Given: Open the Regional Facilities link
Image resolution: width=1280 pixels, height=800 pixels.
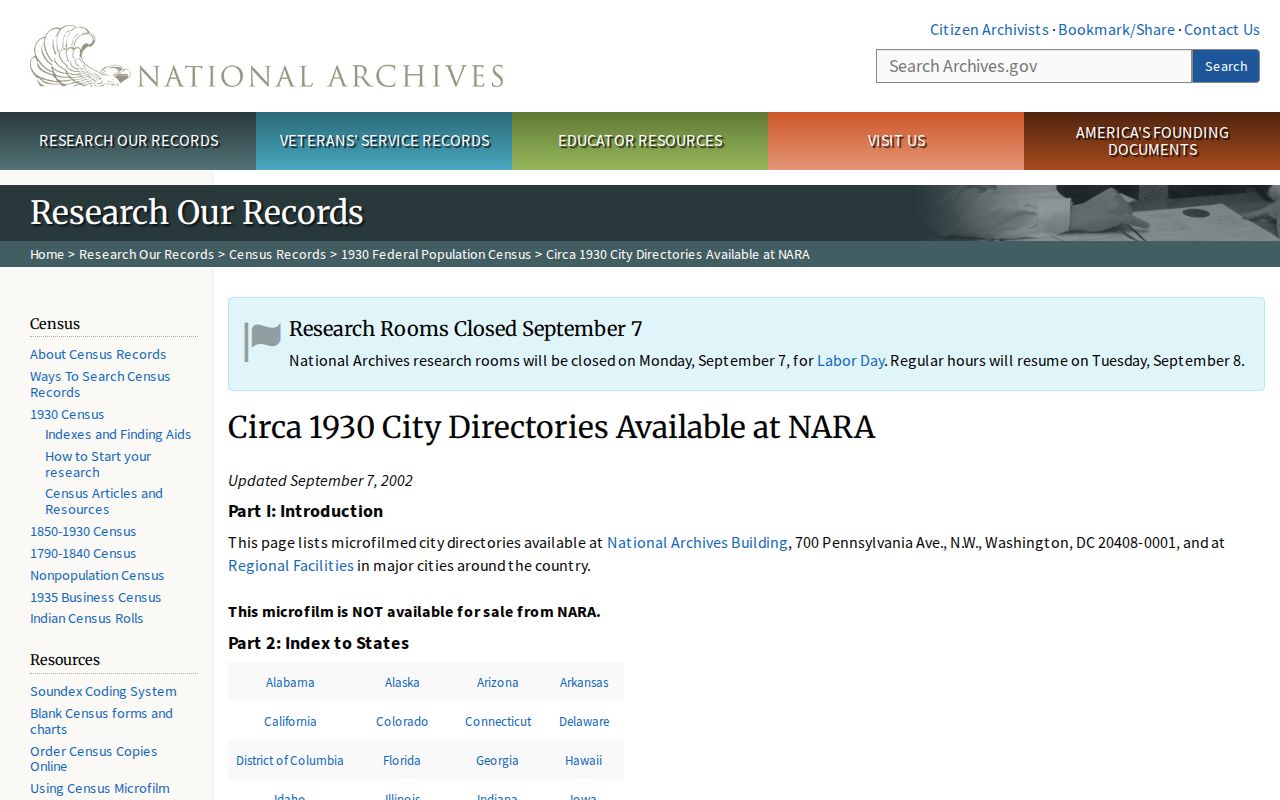Looking at the screenshot, I should click(x=291, y=565).
